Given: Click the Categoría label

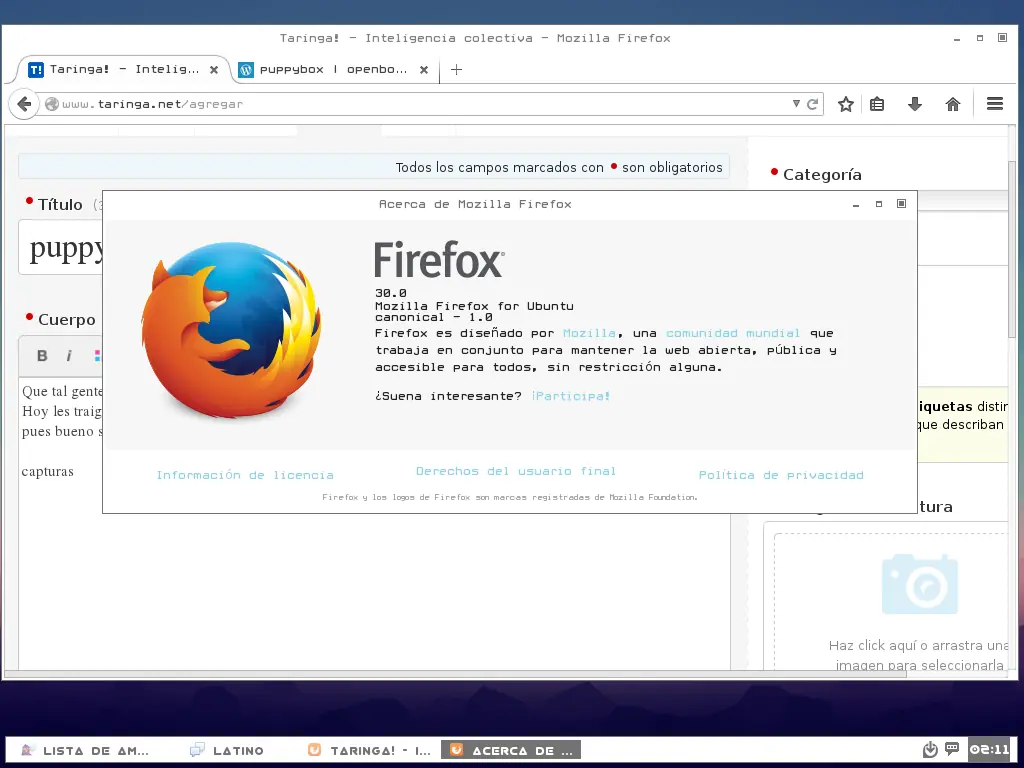Looking at the screenshot, I should (x=822, y=174).
